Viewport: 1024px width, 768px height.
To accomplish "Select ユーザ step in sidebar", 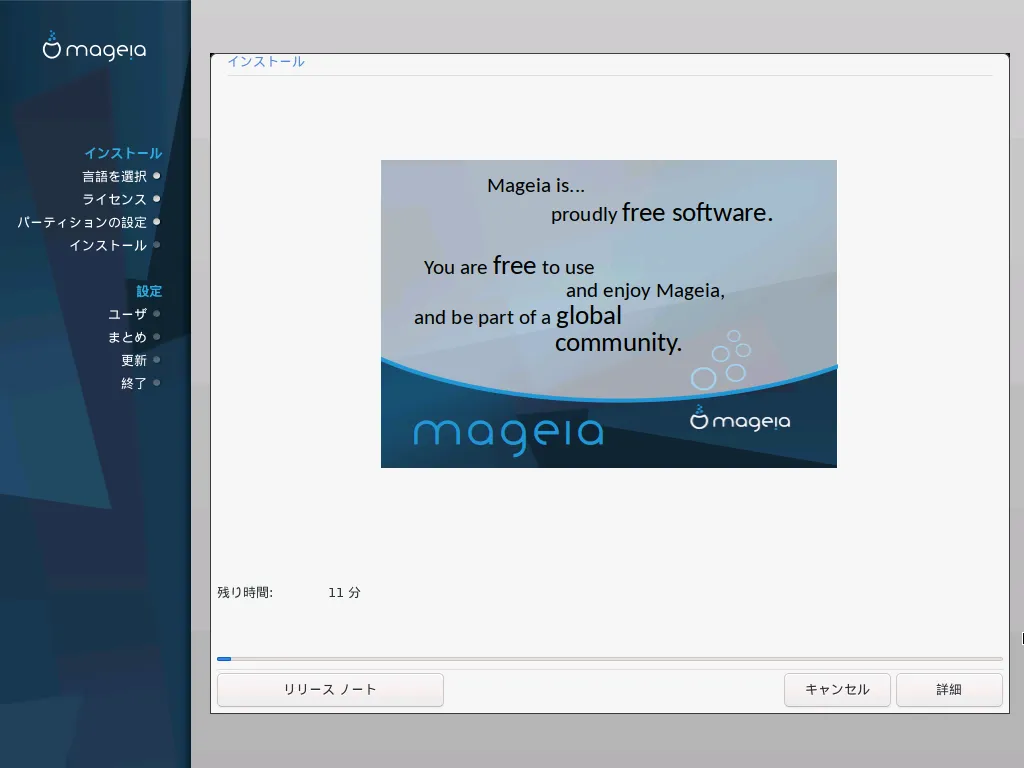I will pos(127,314).
